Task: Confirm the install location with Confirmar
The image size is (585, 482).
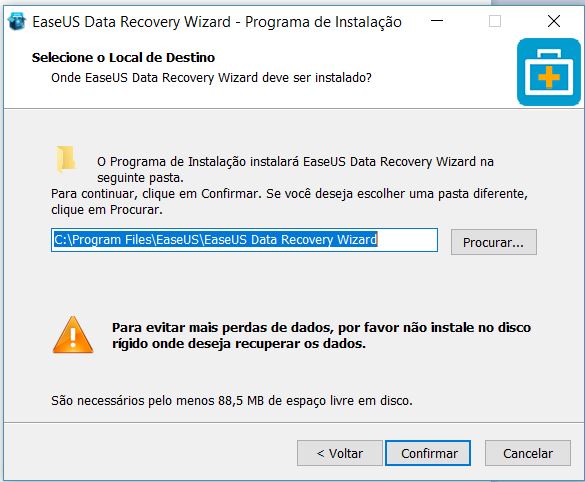Action: coord(428,453)
